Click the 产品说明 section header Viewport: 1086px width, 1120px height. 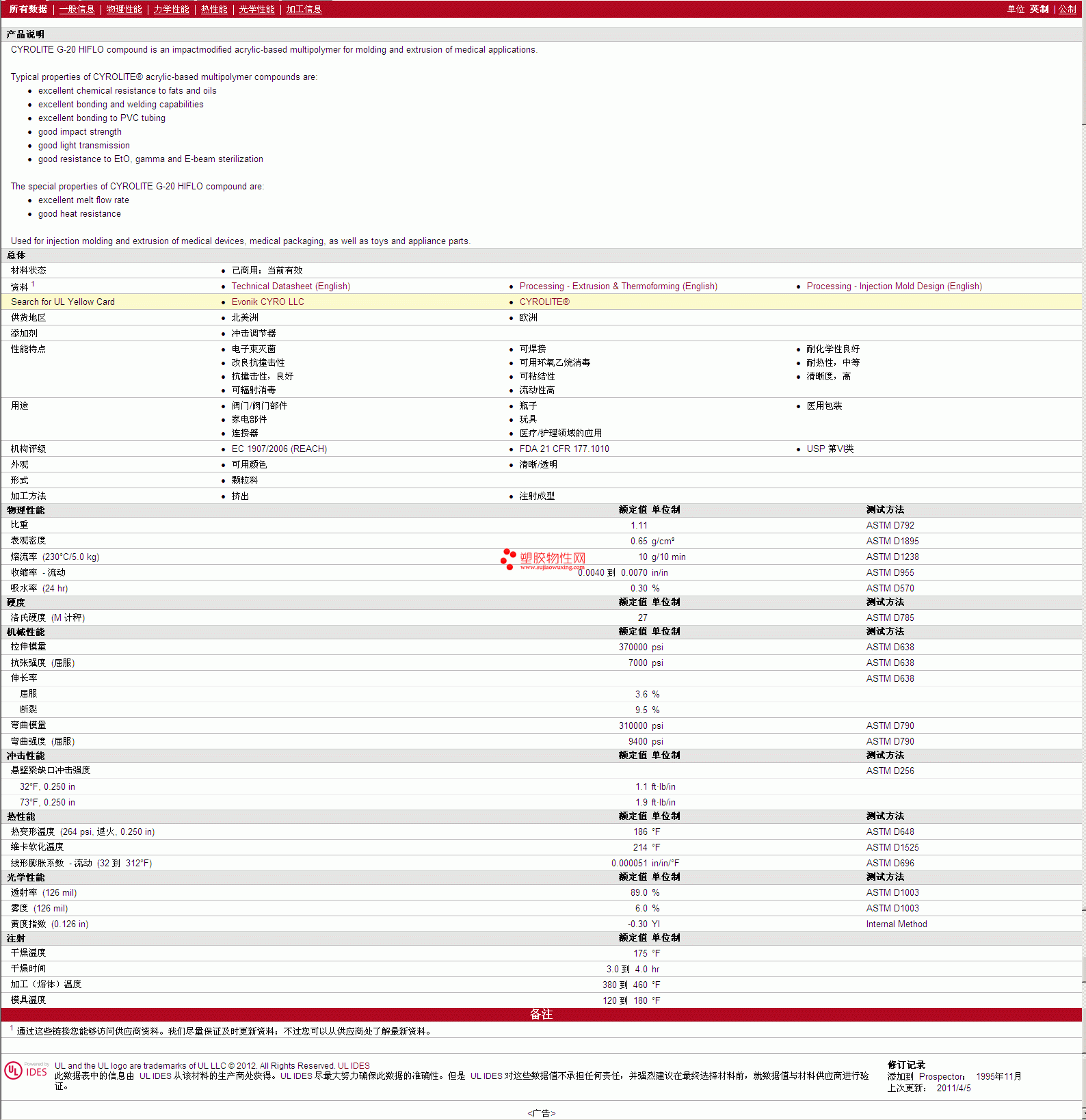pyautogui.click(x=25, y=34)
